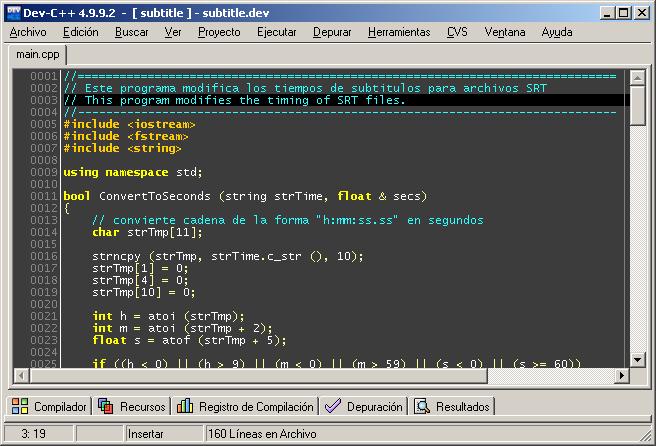This screenshot has width=656, height=446.
Task: Select the main.cpp editor tab
Action: click(33, 54)
